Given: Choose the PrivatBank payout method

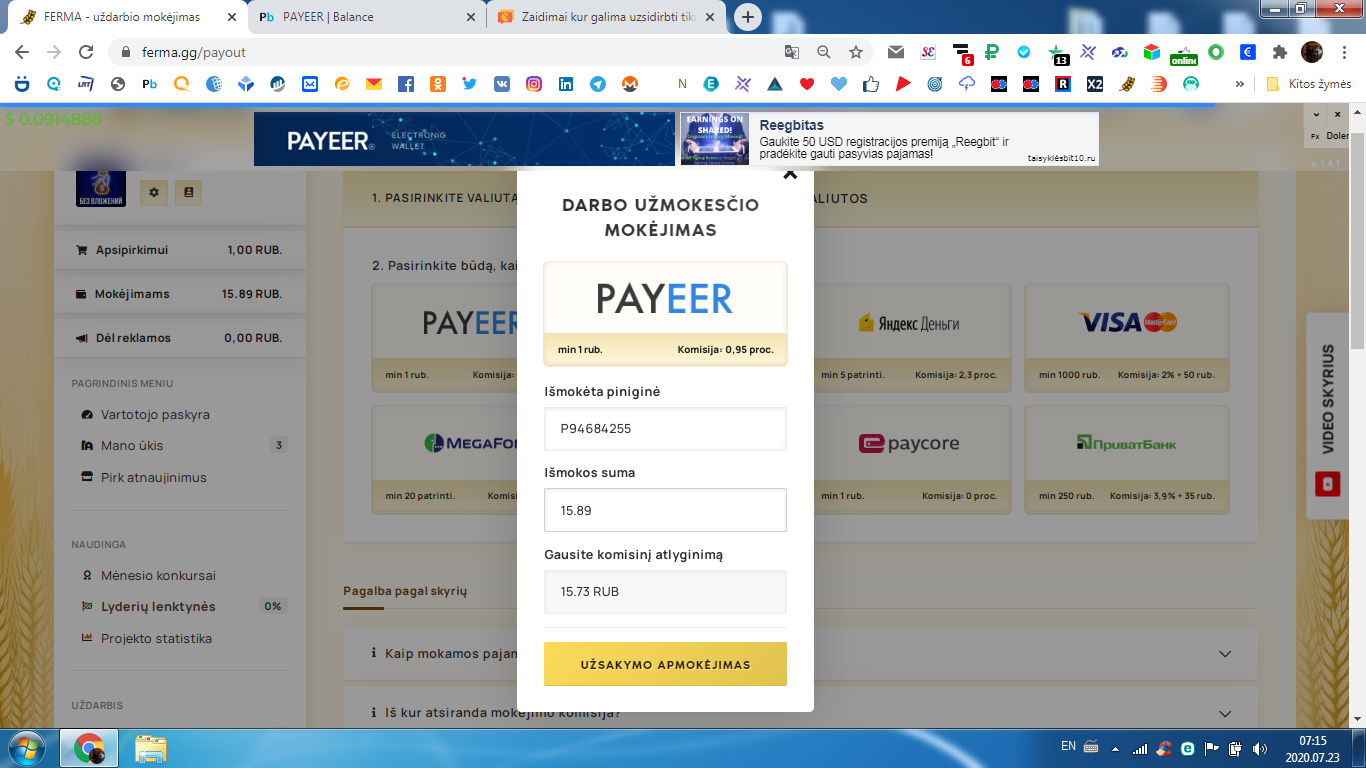Looking at the screenshot, I should tap(1127, 459).
